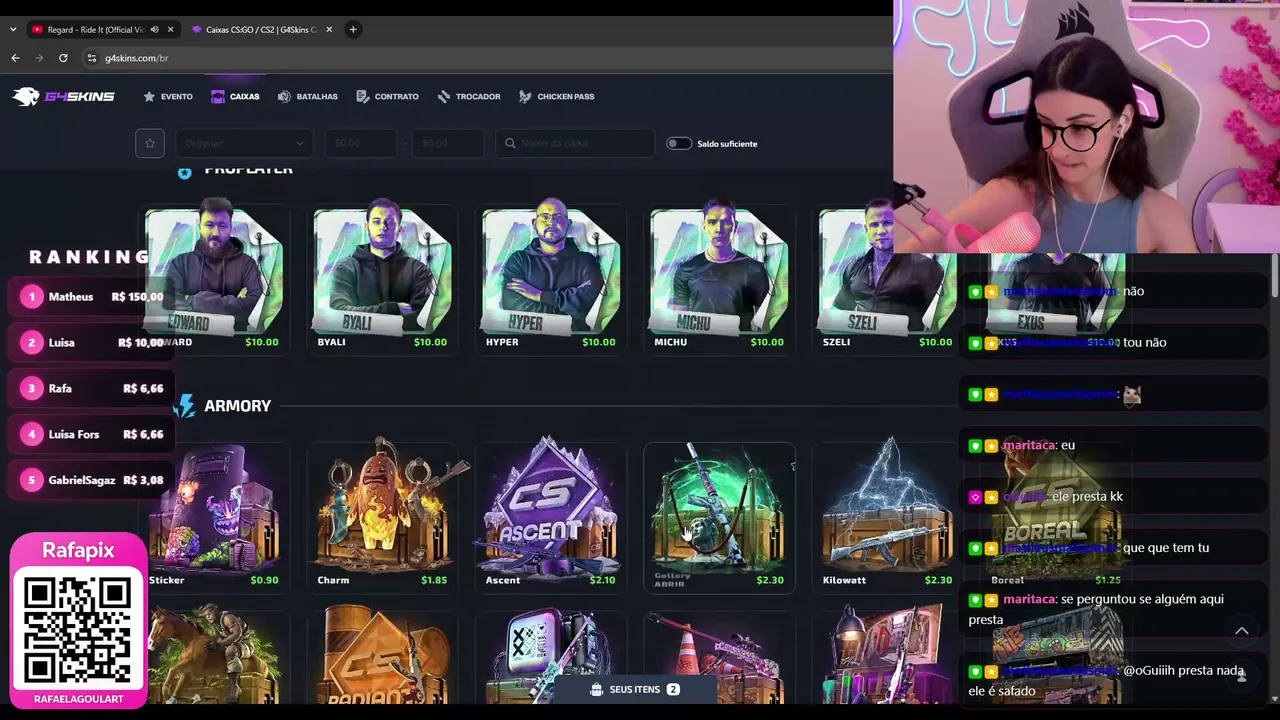Click chat message "que que tem tu"
This screenshot has height=720, width=1280.
click(x=1115, y=548)
